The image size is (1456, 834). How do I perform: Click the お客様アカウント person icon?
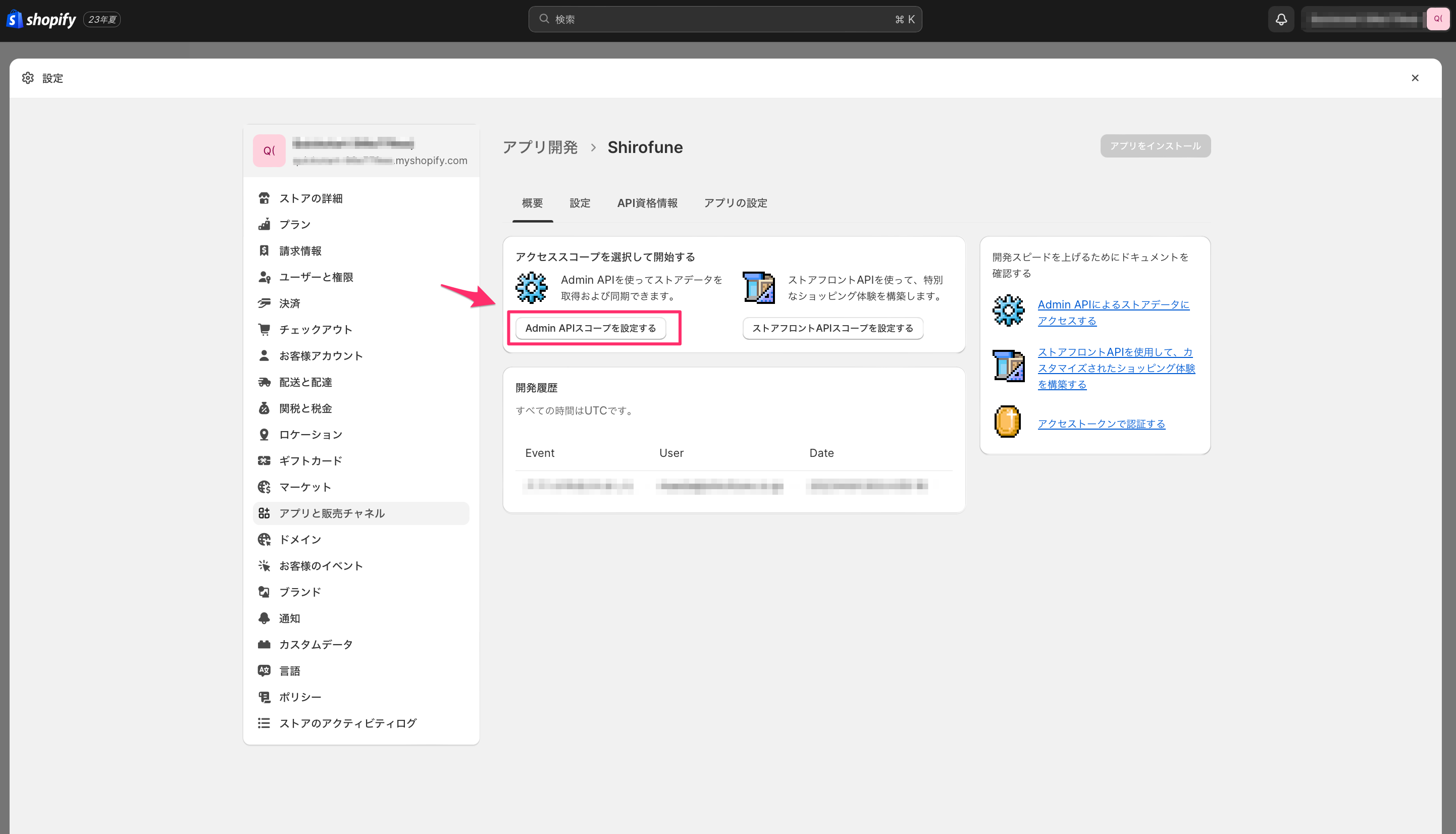click(x=264, y=356)
